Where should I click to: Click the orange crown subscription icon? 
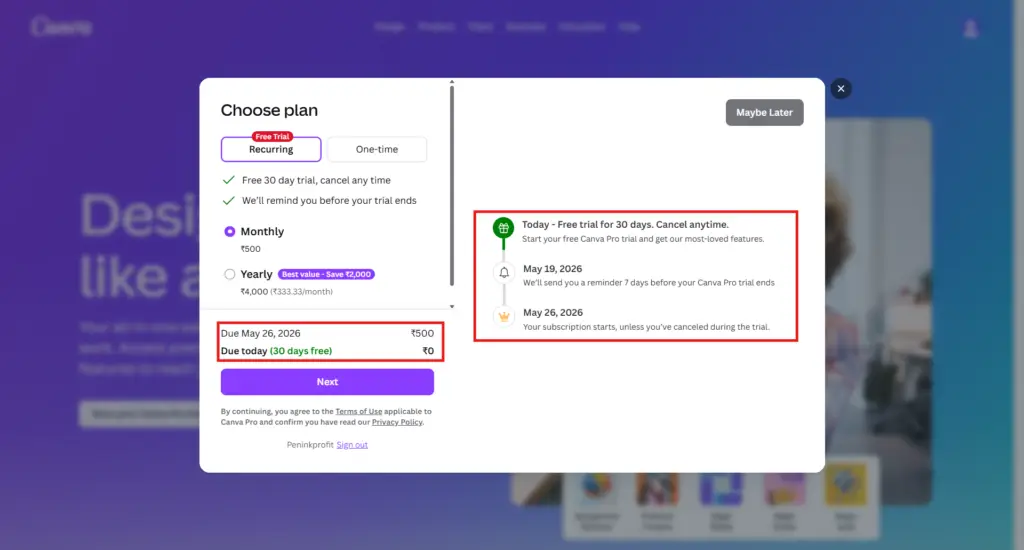(x=504, y=317)
